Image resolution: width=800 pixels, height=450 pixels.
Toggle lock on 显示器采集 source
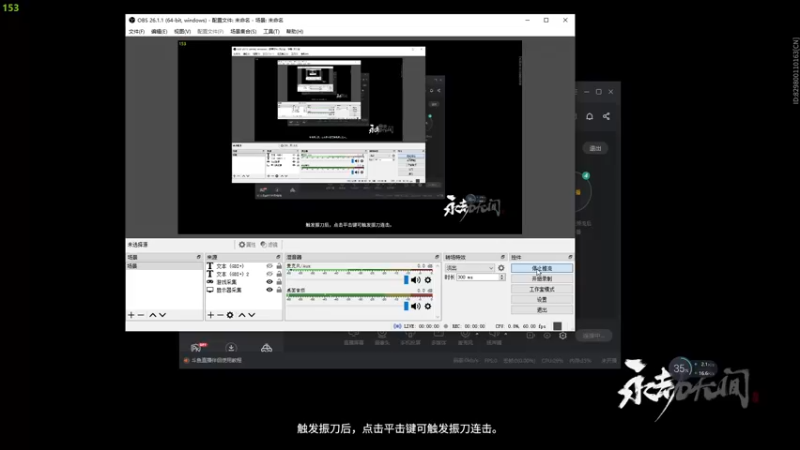tap(279, 290)
